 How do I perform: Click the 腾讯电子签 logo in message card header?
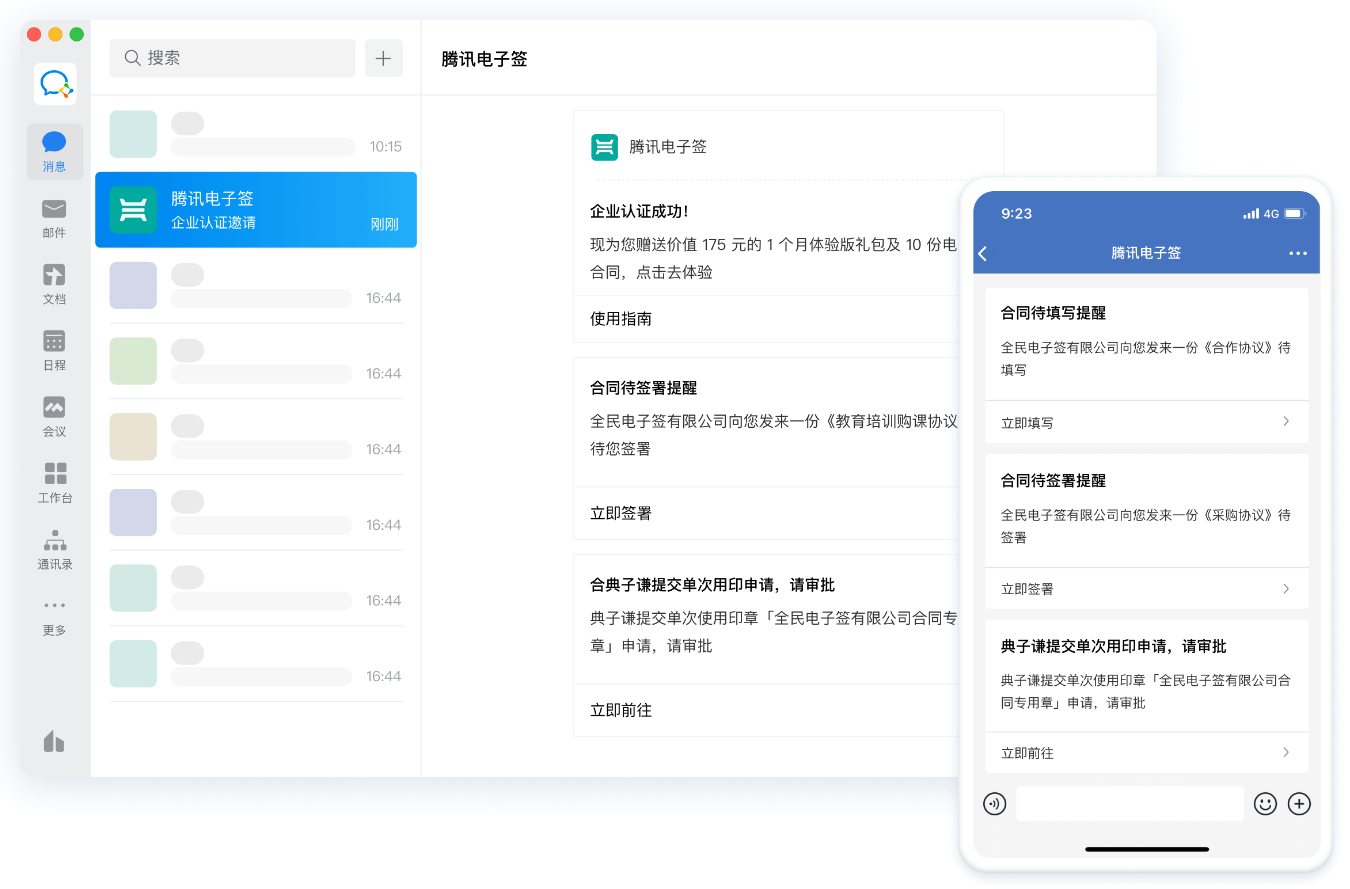click(x=604, y=147)
